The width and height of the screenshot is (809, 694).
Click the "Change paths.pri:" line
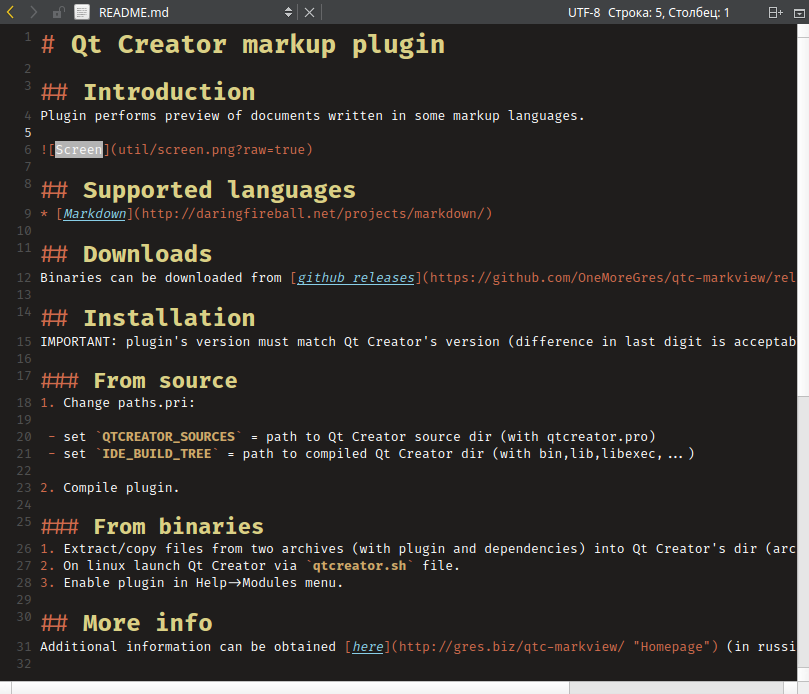coord(129,402)
